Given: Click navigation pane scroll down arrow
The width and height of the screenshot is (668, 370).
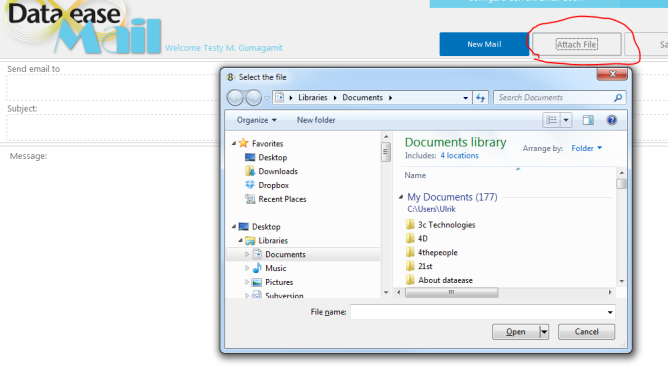Looking at the screenshot, I should click(x=386, y=293).
